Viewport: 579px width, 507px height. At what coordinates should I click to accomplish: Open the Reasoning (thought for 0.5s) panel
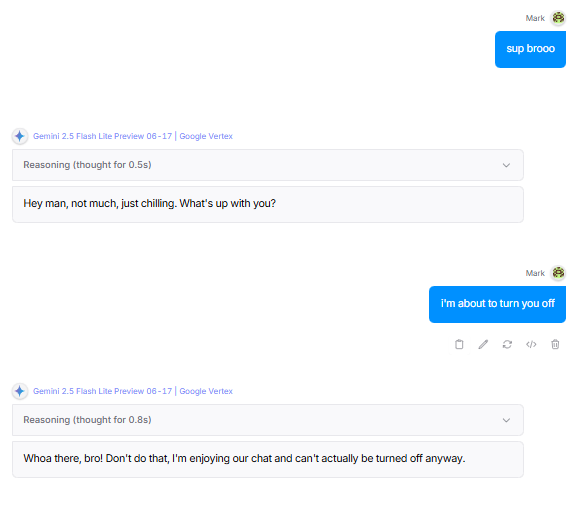point(268,165)
